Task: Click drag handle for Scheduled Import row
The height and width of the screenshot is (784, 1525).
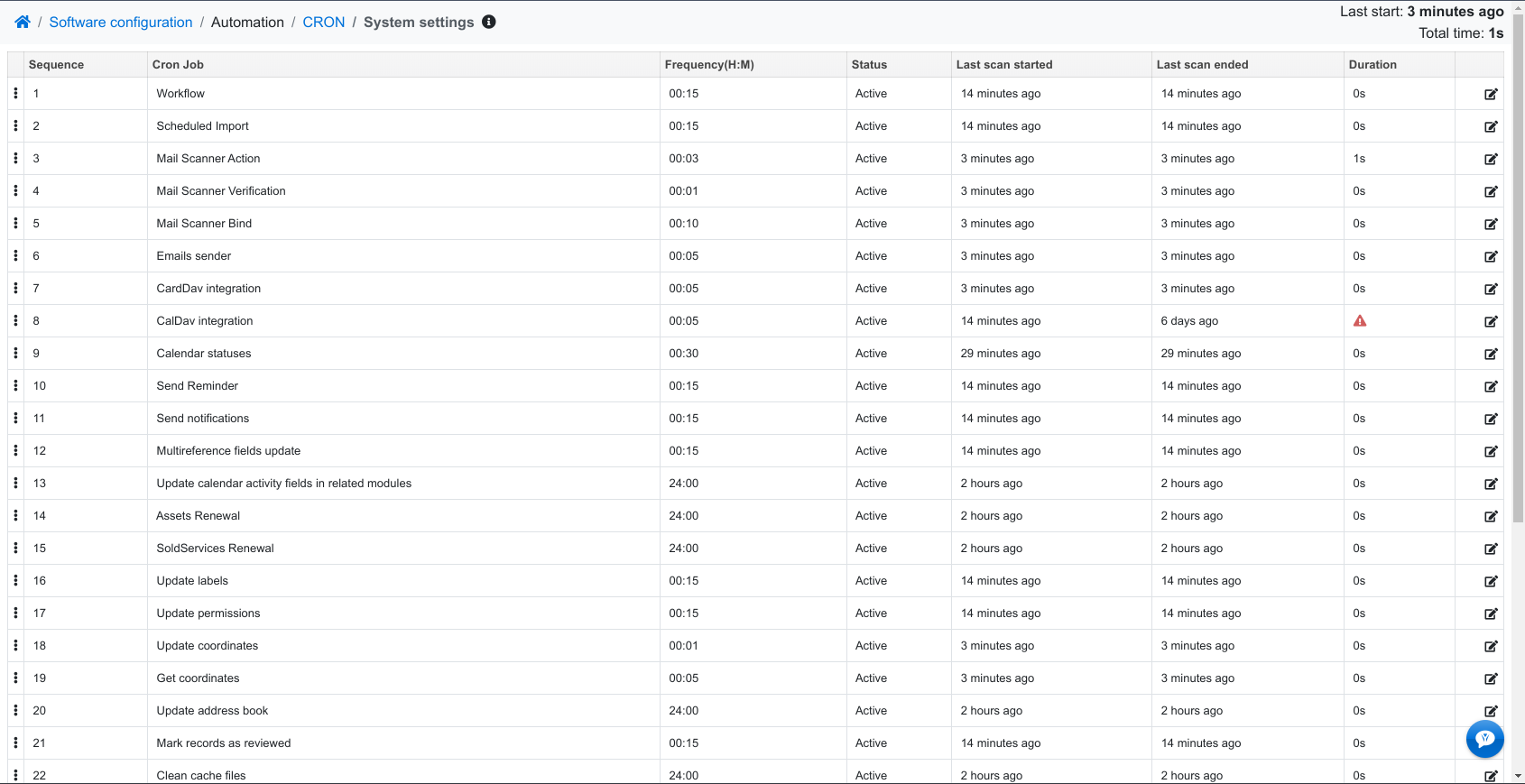Action: [15, 125]
